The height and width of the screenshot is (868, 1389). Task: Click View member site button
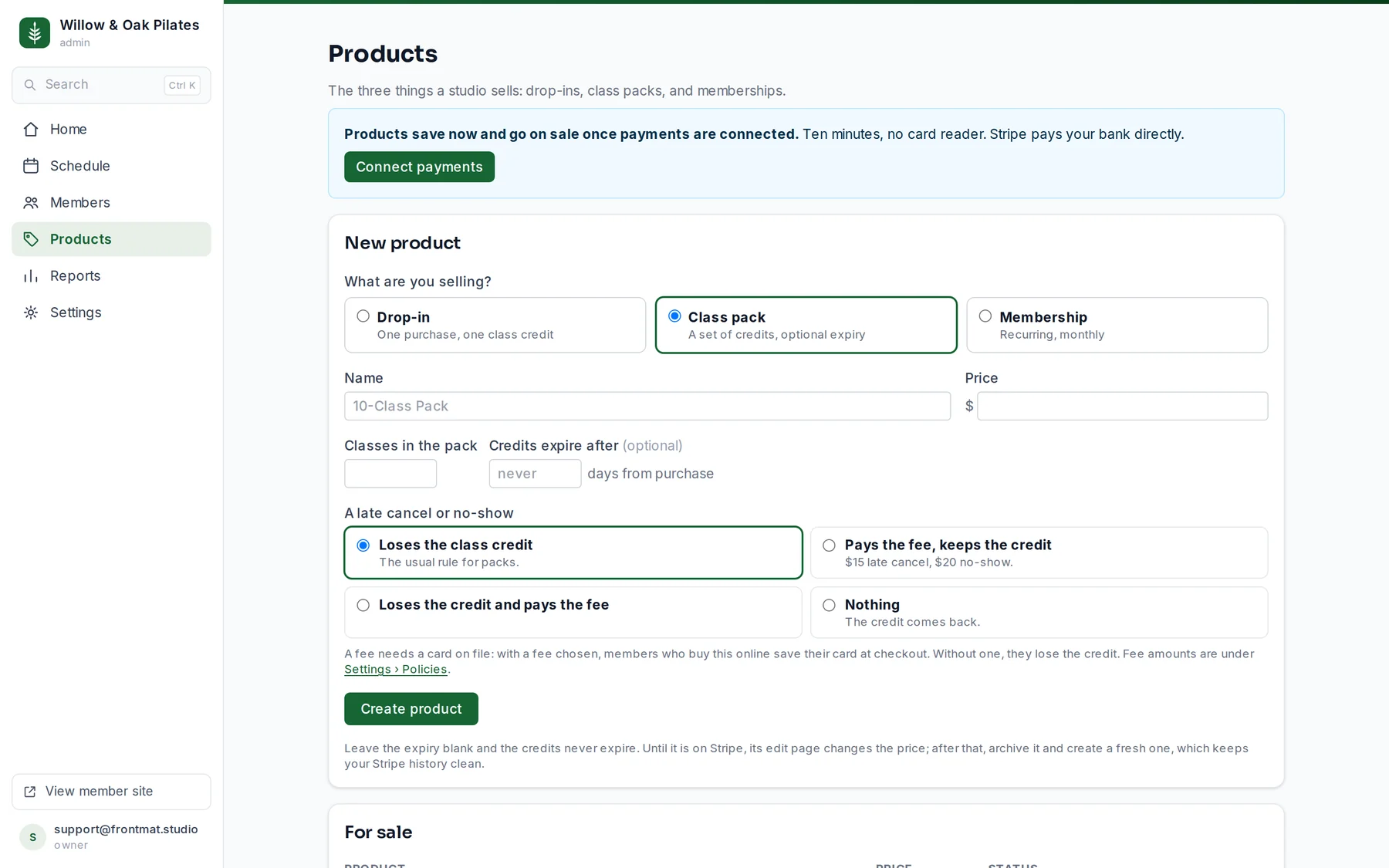point(111,792)
